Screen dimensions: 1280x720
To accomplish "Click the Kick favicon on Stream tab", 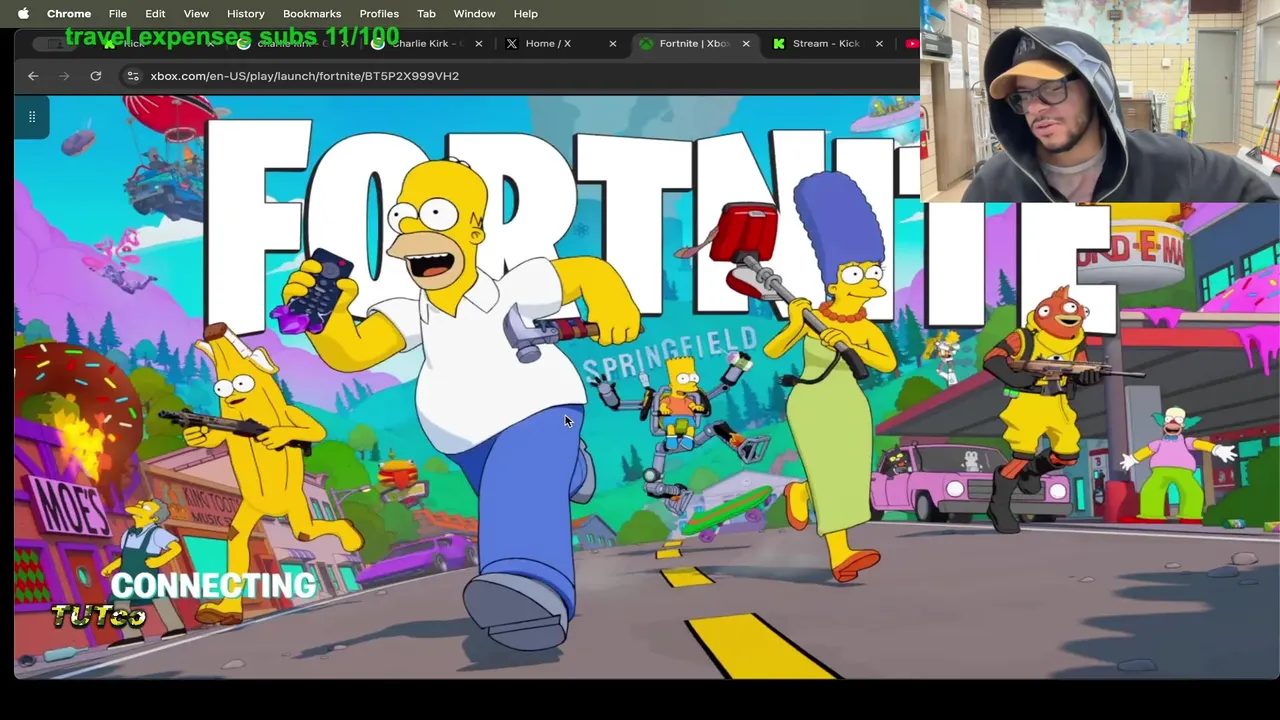I will 779,44.
